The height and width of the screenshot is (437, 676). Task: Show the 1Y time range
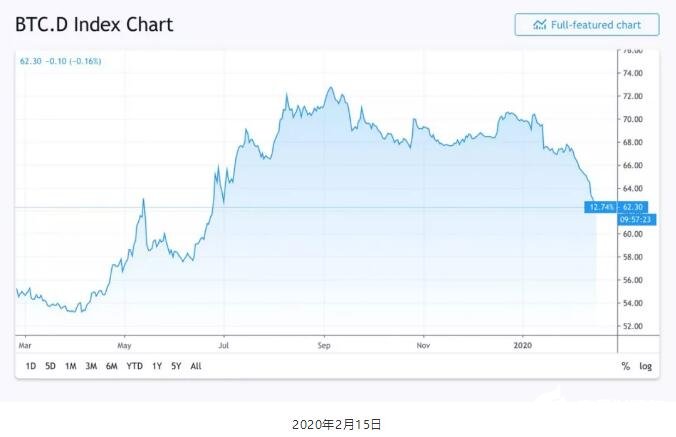157,366
